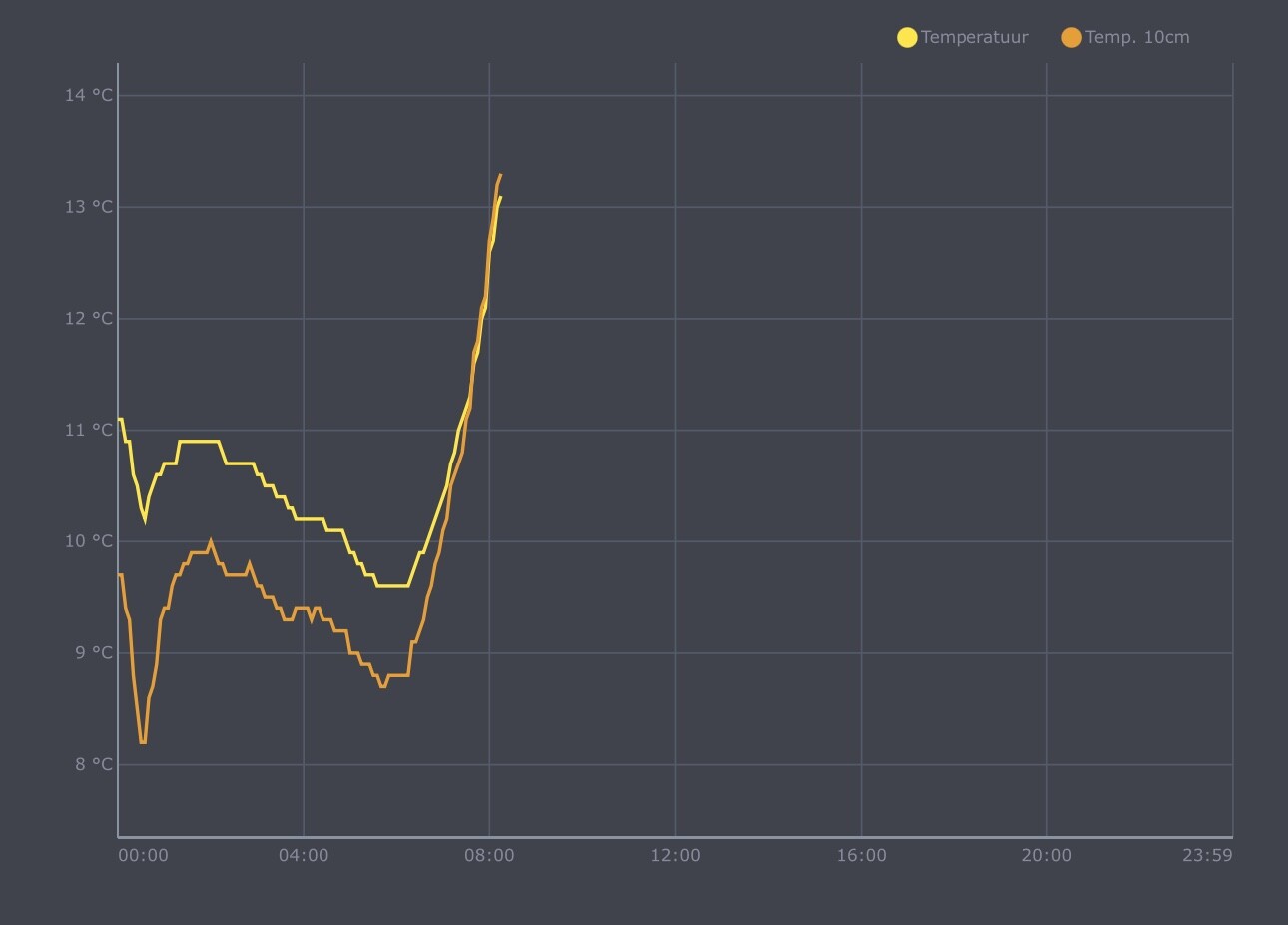Click the orange line's lowest dip near 8.2 °C
1288x925 pixels.
(143, 742)
